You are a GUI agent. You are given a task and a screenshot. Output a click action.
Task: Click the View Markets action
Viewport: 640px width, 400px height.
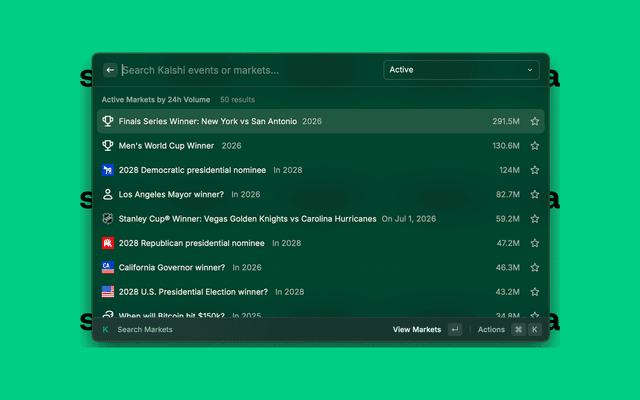tap(417, 329)
